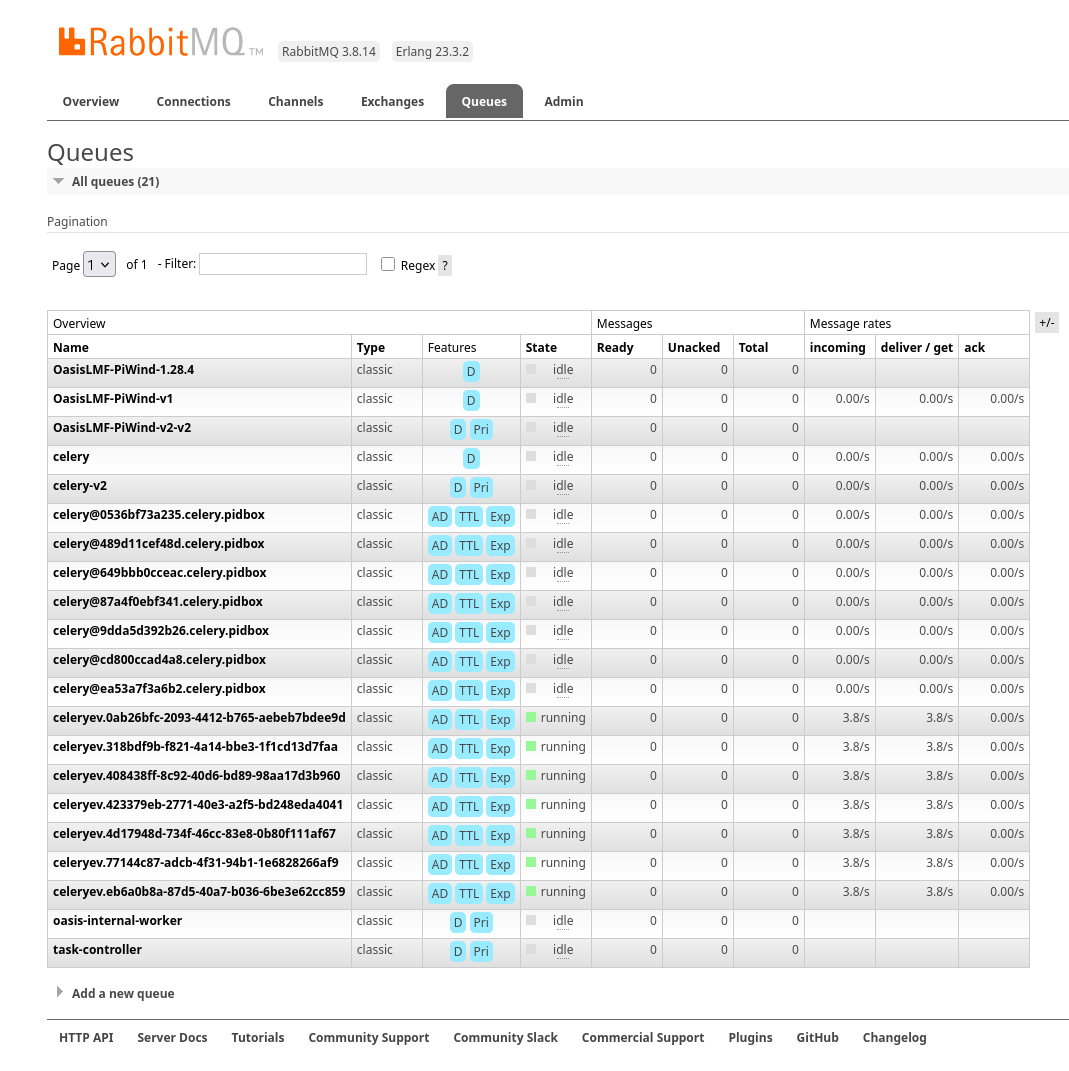Image resolution: width=1069 pixels, height=1071 pixels.
Task: Open the Admin tab
Action: [563, 101]
